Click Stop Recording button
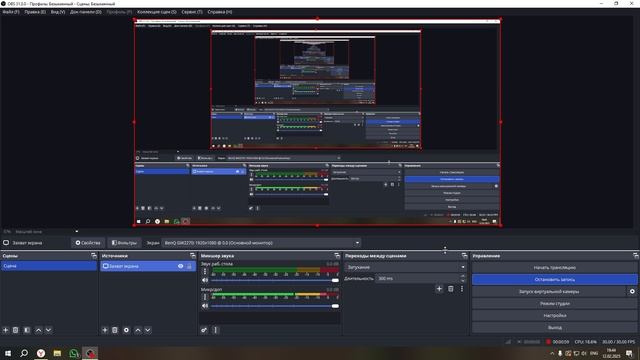 click(554, 280)
